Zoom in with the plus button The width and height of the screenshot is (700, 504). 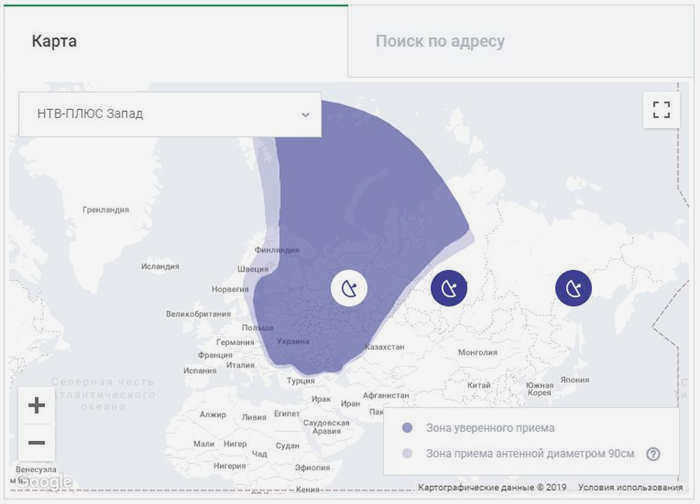coord(37,405)
